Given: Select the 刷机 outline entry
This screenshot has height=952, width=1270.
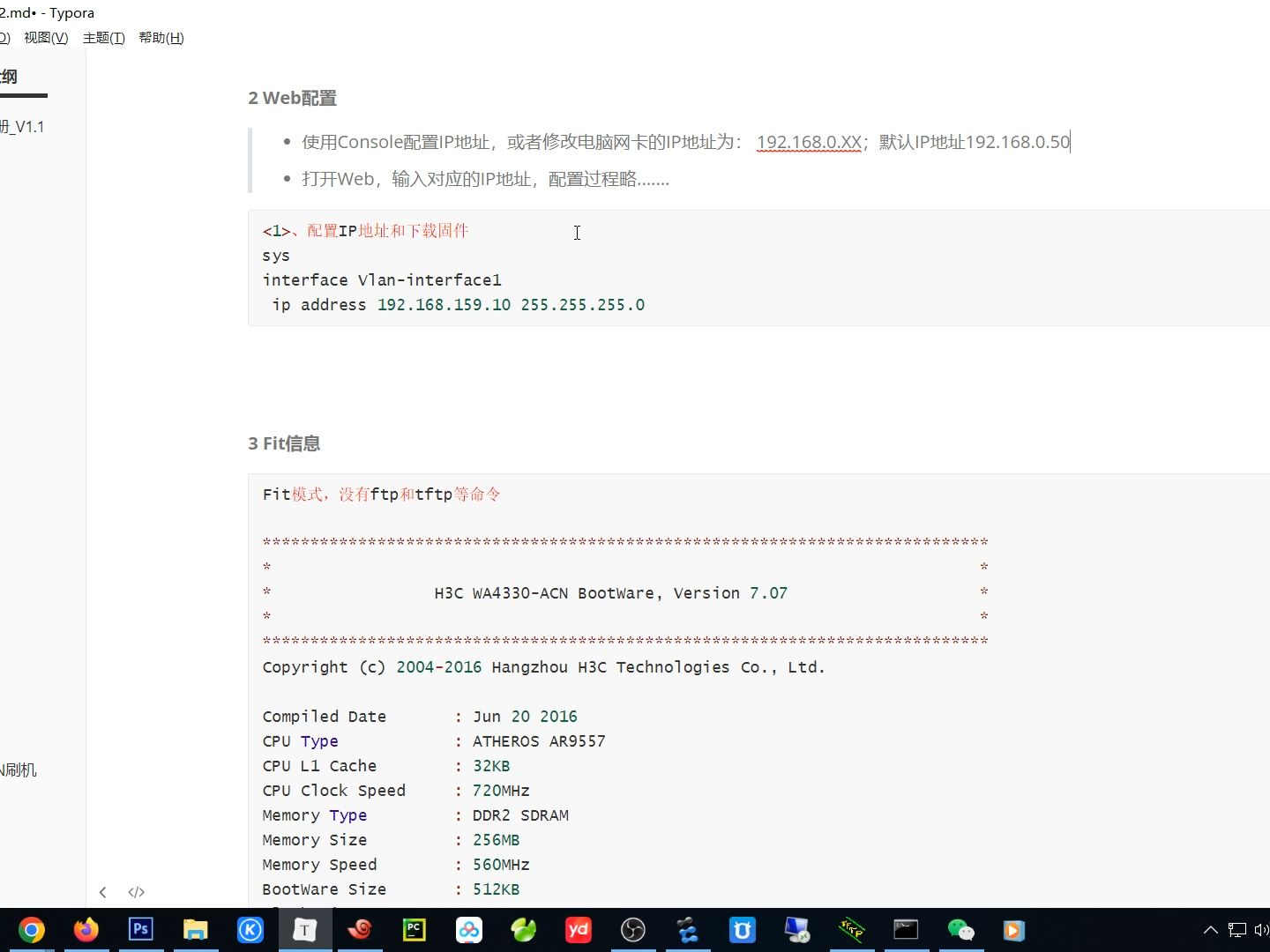Looking at the screenshot, I should [x=19, y=769].
